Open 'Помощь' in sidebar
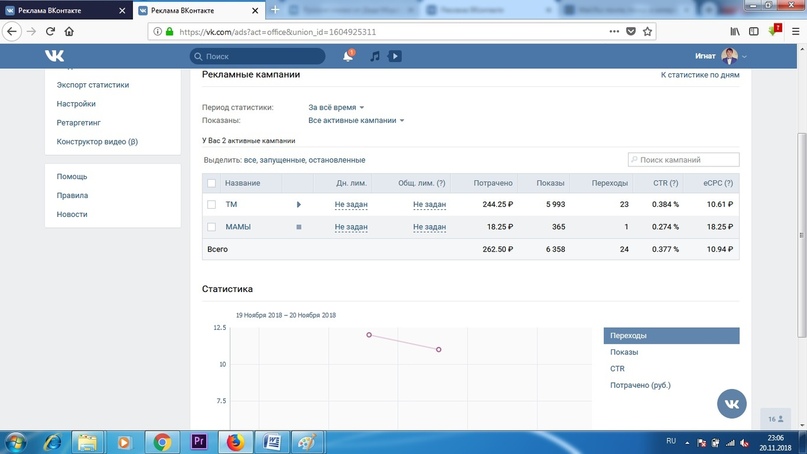 click(x=72, y=176)
